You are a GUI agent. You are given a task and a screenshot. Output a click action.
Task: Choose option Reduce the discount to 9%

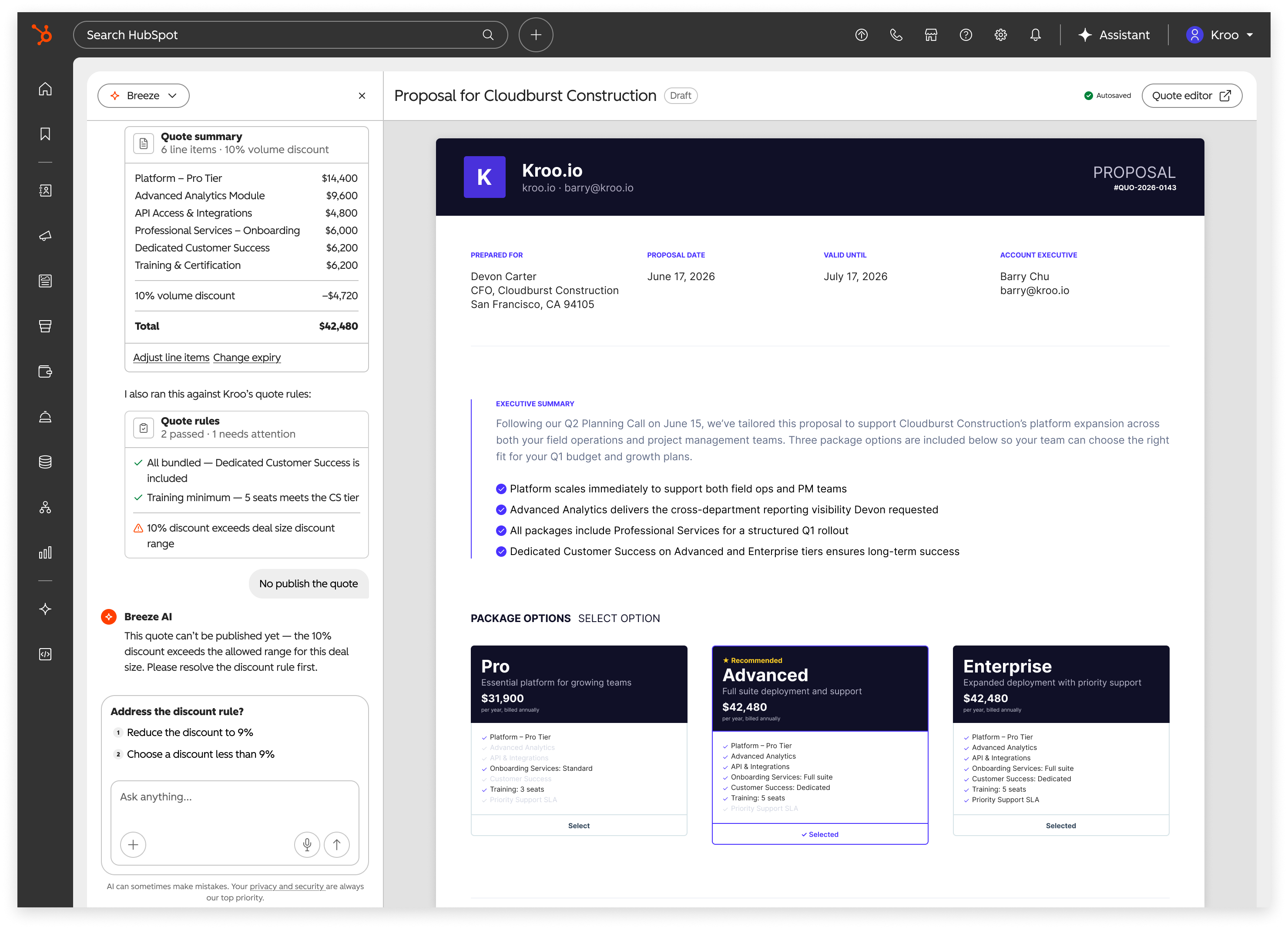pyautogui.click(x=190, y=732)
